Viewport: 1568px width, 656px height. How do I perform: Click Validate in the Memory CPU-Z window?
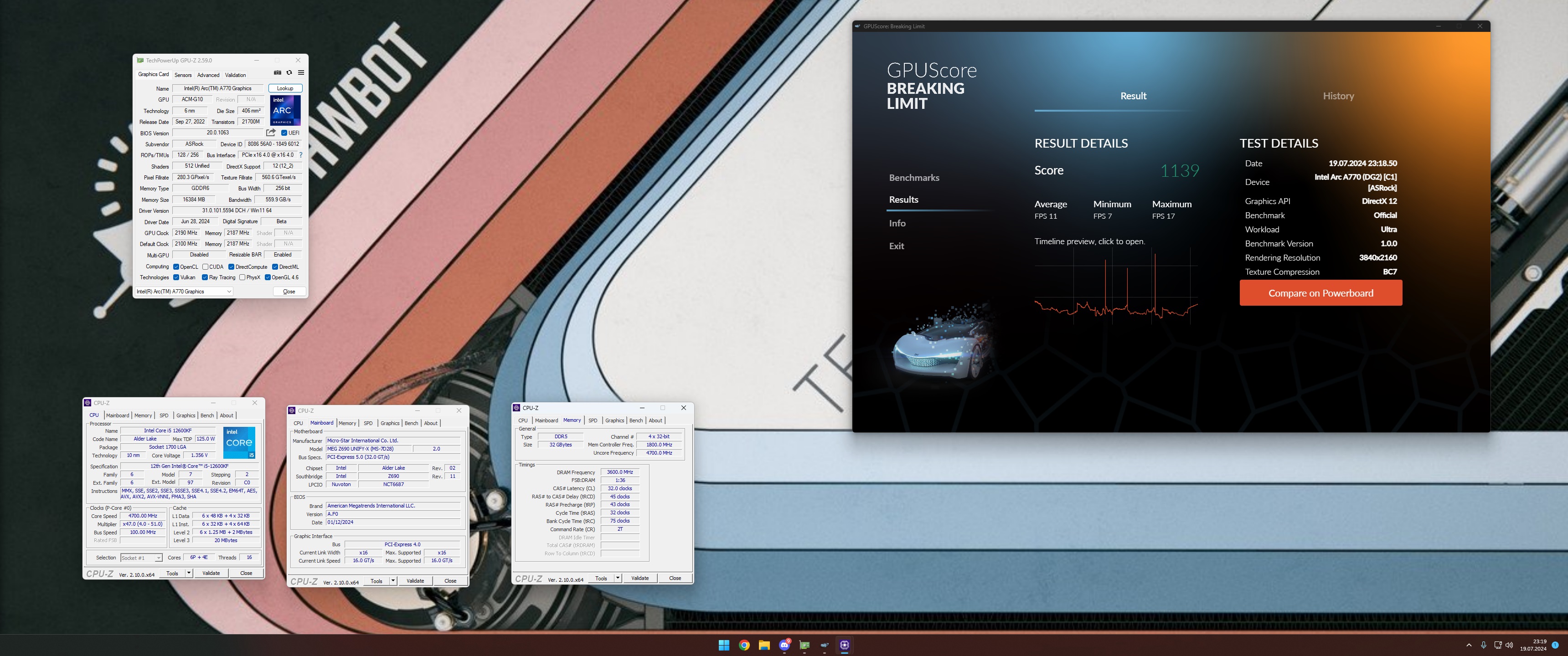click(x=640, y=578)
